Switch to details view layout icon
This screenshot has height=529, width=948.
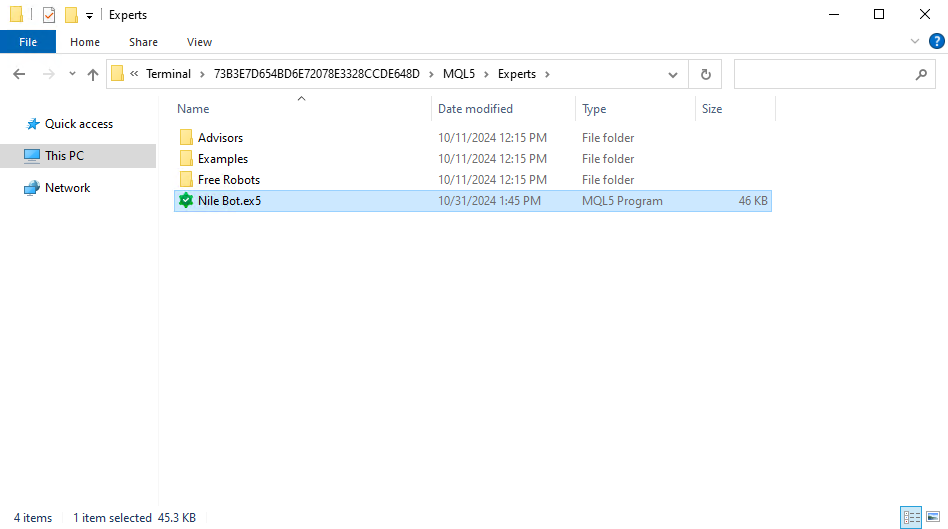point(911,518)
